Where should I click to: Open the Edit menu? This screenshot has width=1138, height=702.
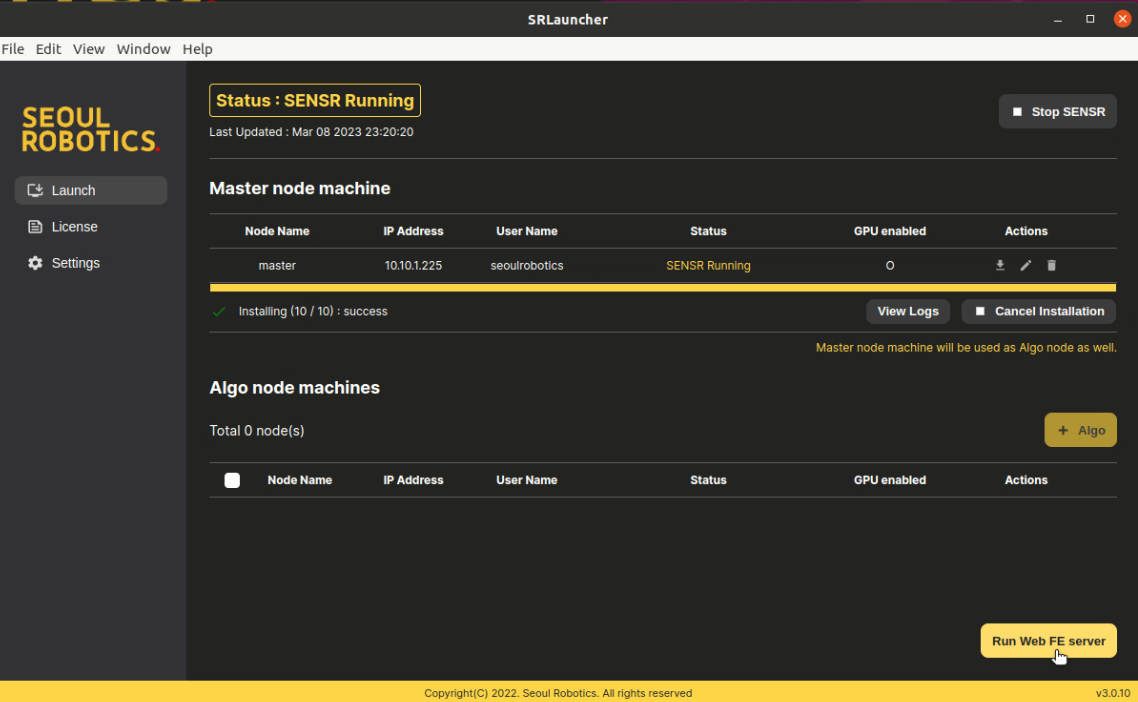48,49
